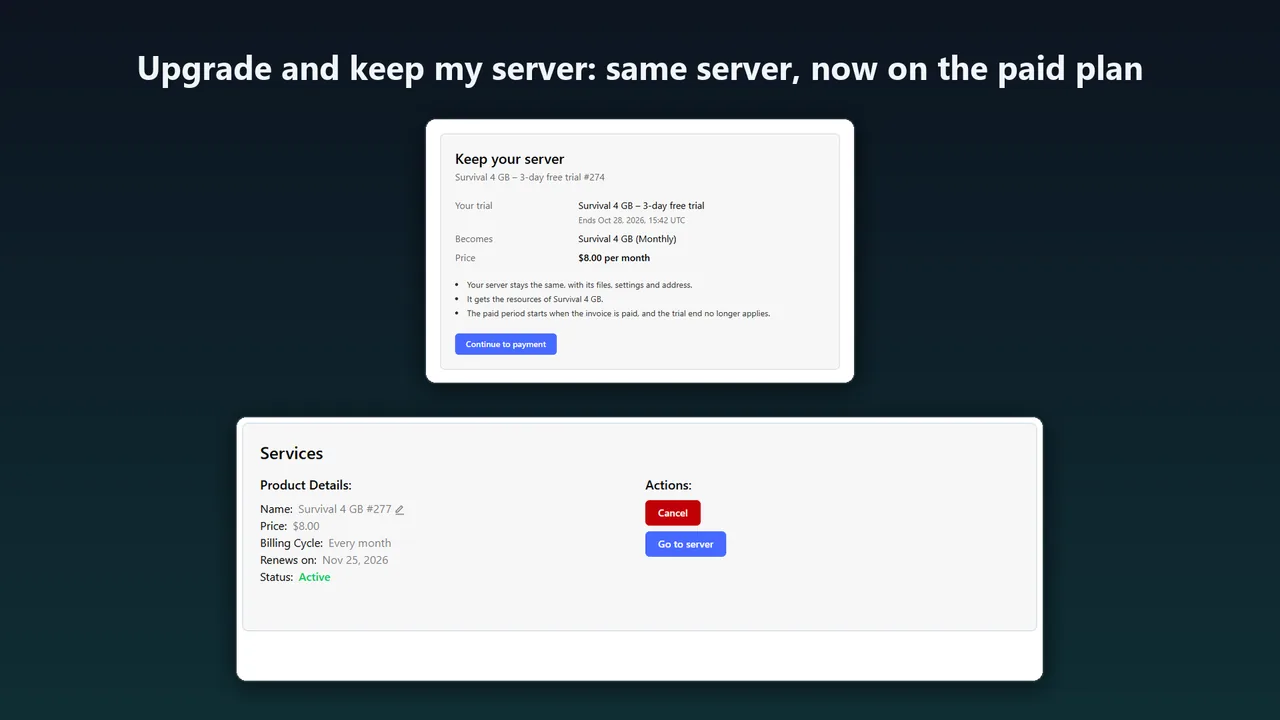Click the Product Details heading
Image resolution: width=1280 pixels, height=720 pixels.
tap(306, 485)
